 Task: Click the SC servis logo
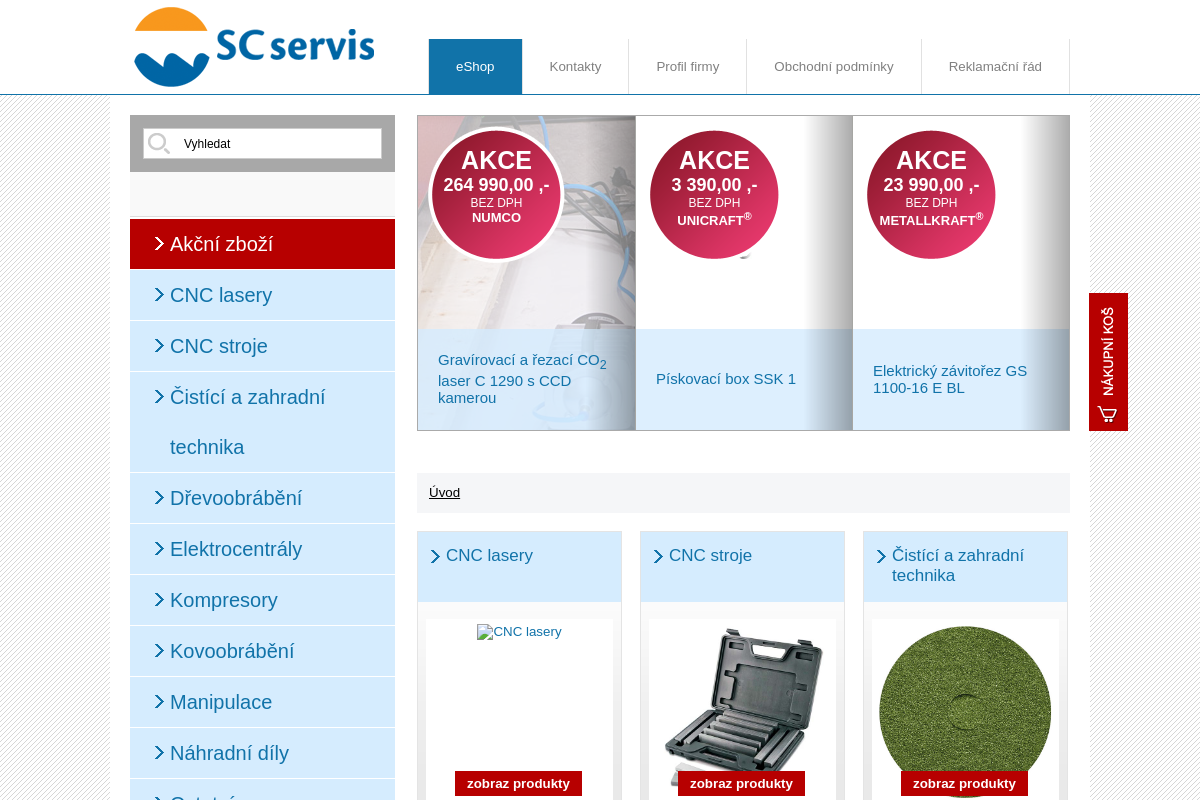254,47
